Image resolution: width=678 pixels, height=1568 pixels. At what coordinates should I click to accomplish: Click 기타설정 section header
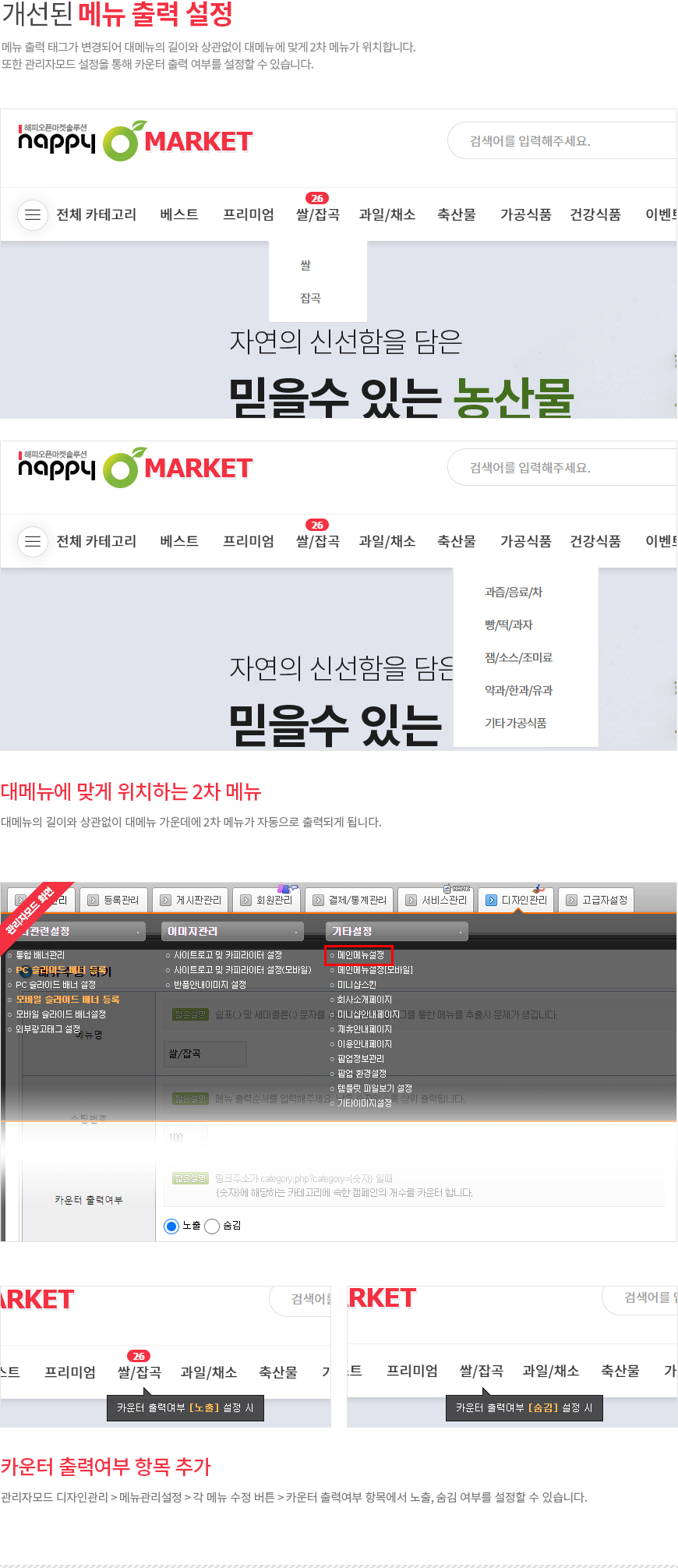[x=397, y=931]
